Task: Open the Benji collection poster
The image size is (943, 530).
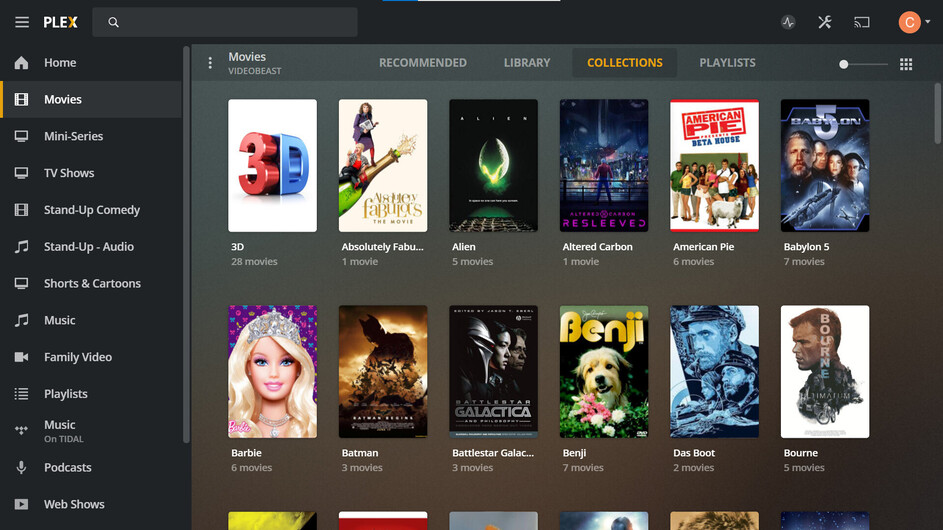Action: click(604, 371)
